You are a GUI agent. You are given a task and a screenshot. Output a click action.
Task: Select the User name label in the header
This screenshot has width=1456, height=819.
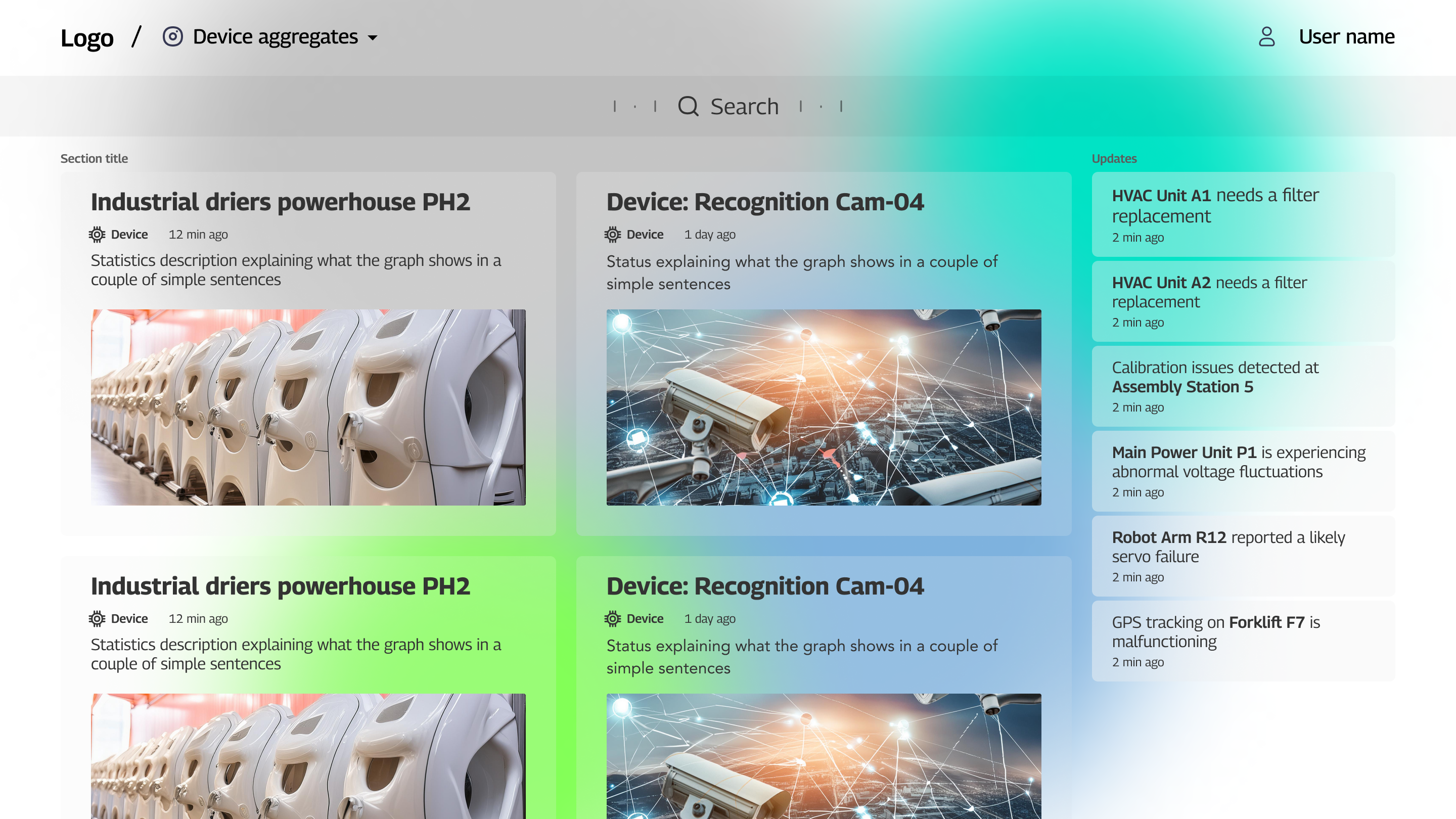pyautogui.click(x=1346, y=36)
